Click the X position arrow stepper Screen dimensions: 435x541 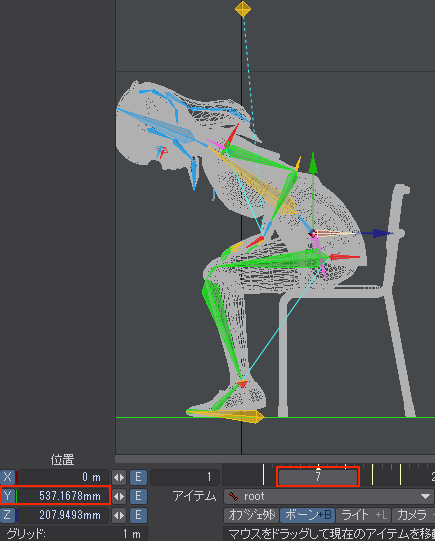[119, 477]
